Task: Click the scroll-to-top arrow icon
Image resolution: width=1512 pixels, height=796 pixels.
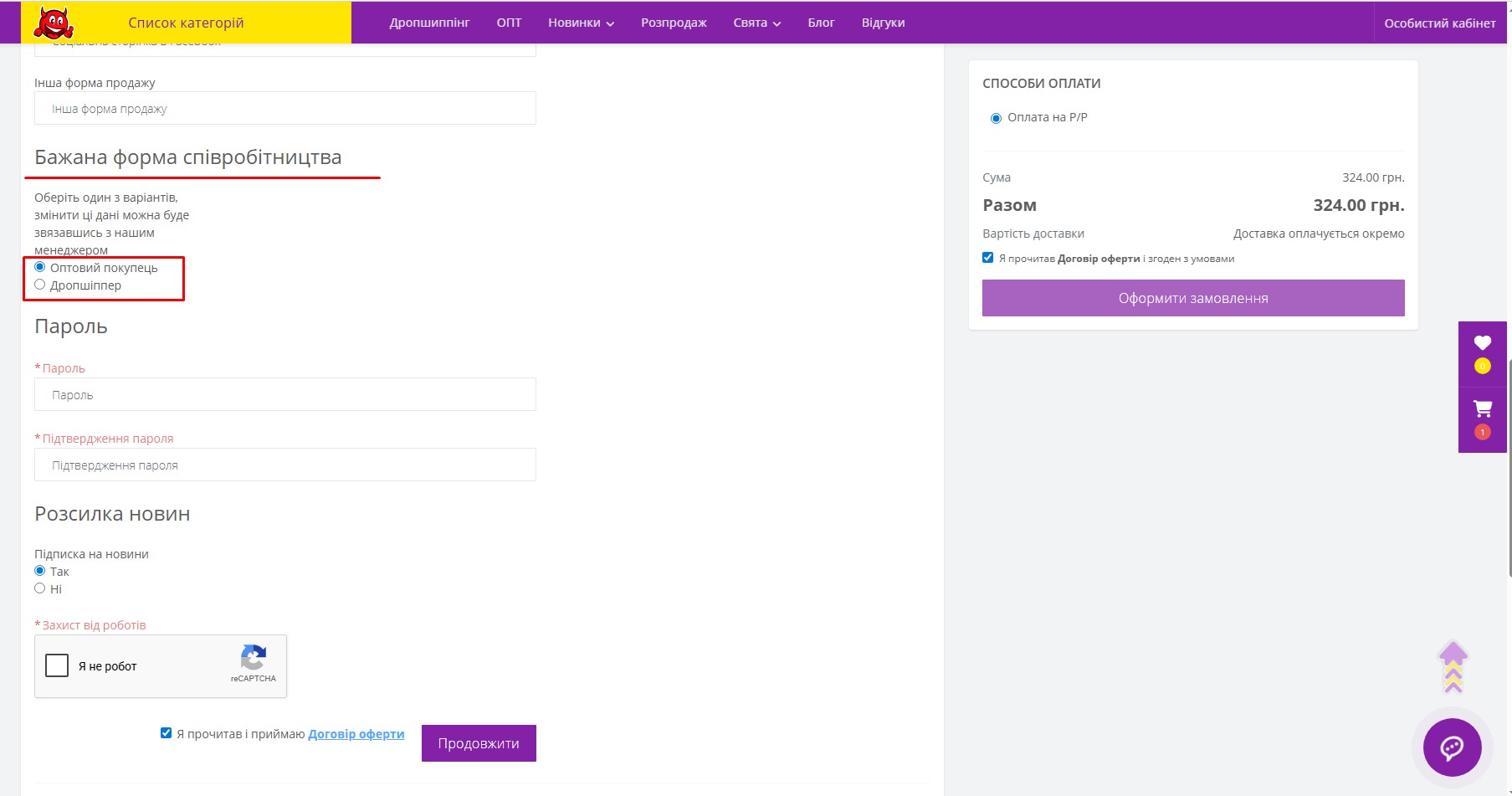Action: pos(1453,667)
